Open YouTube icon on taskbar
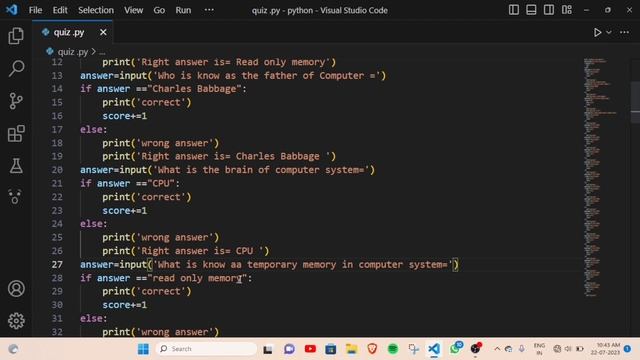 click(310, 349)
